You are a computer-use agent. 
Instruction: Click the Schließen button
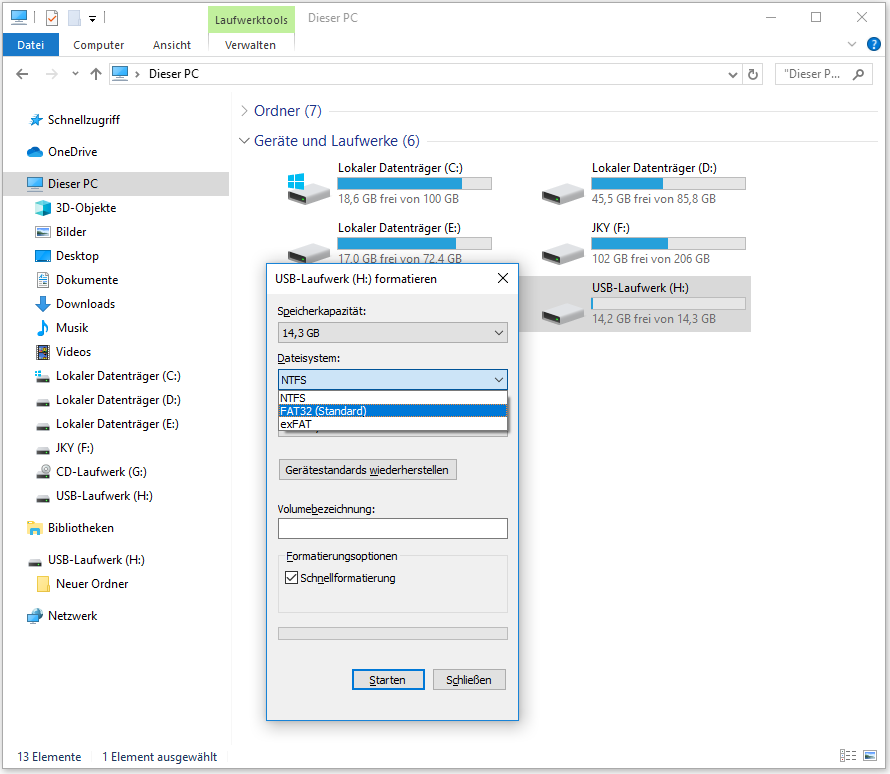(469, 680)
